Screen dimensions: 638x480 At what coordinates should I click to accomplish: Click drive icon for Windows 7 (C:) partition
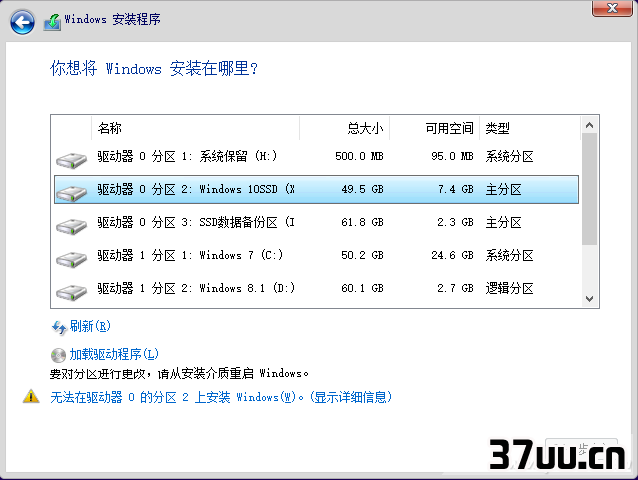coord(71,259)
